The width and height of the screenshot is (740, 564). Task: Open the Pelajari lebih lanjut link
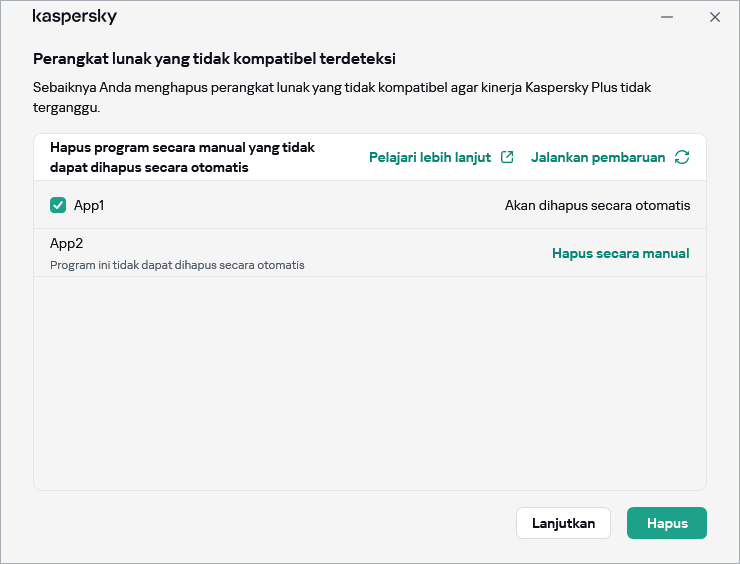pos(430,157)
